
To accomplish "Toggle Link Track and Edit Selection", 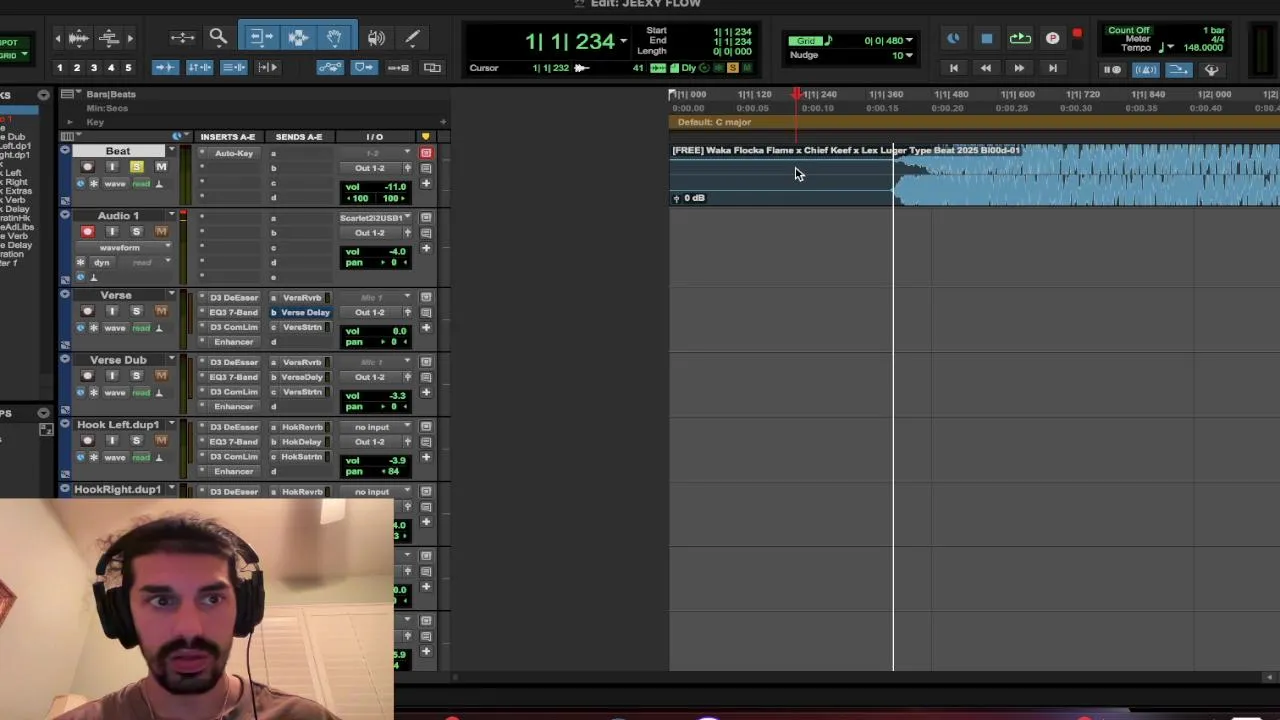I will coord(233,67).
